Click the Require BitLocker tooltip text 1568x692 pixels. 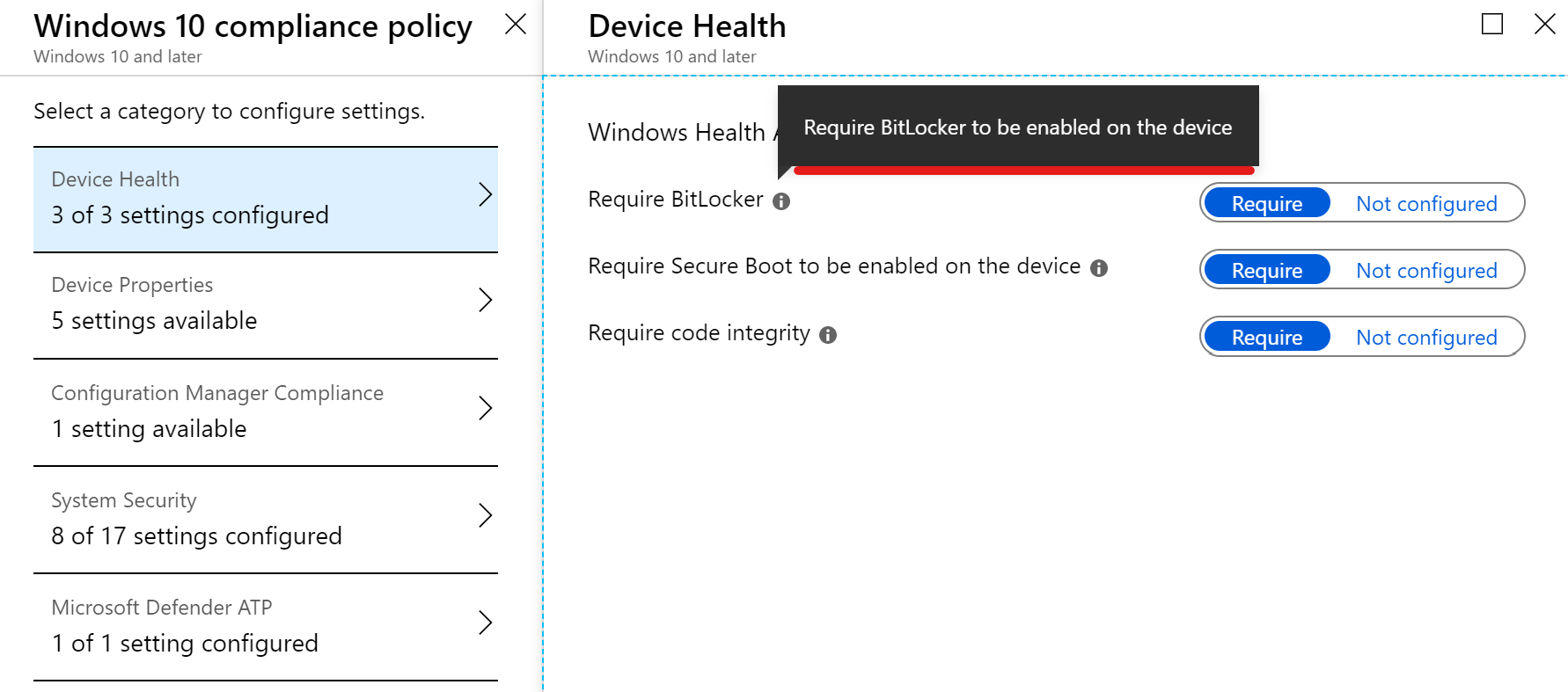pyautogui.click(x=1017, y=127)
